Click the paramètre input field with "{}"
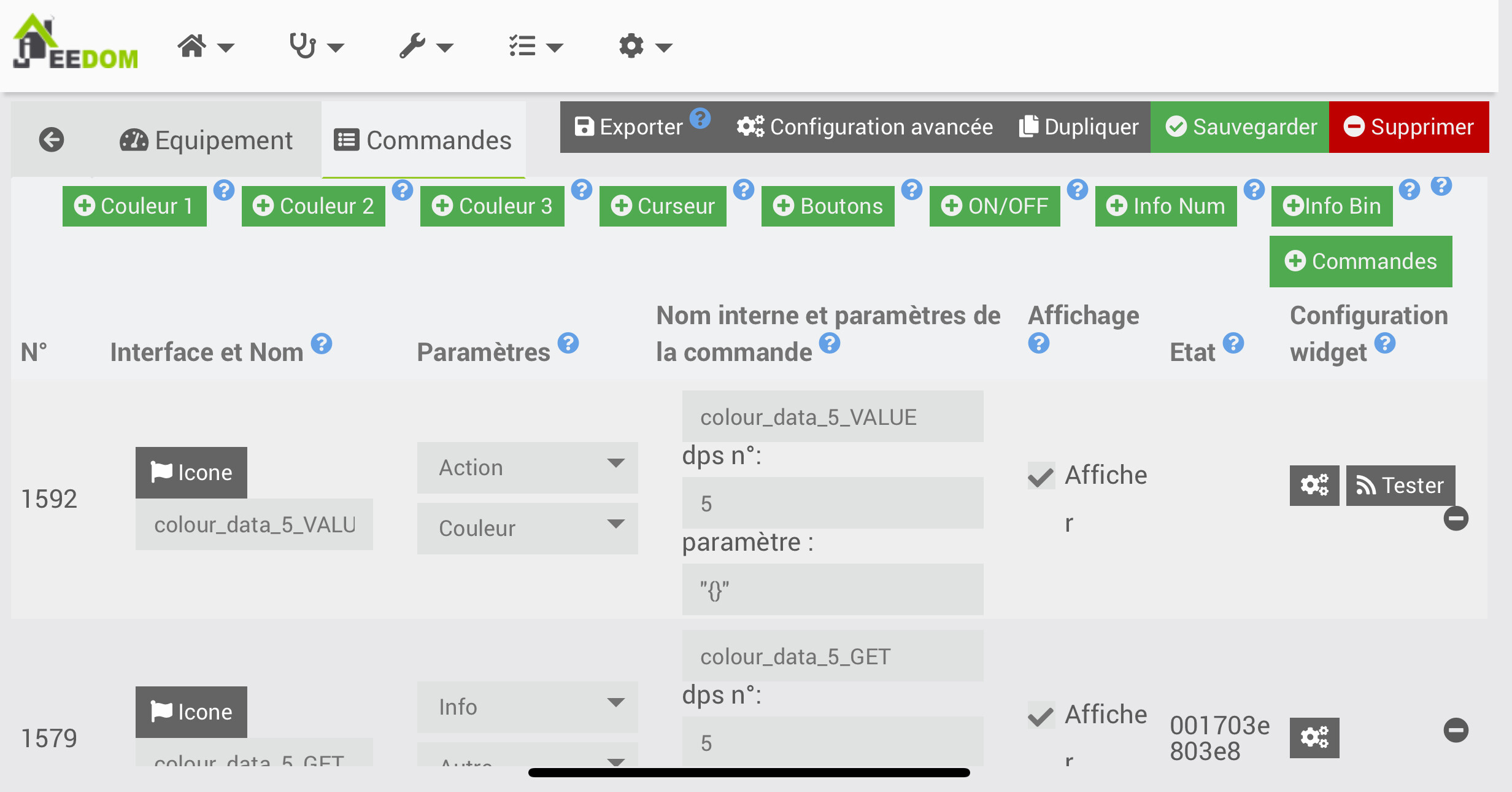This screenshot has width=1512, height=792. tap(832, 589)
